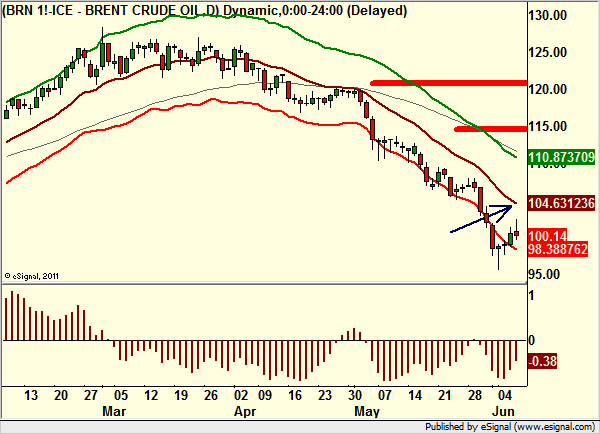This screenshot has height=434, width=600.
Task: Click the -0.38 indicator value label
Action: [542, 361]
